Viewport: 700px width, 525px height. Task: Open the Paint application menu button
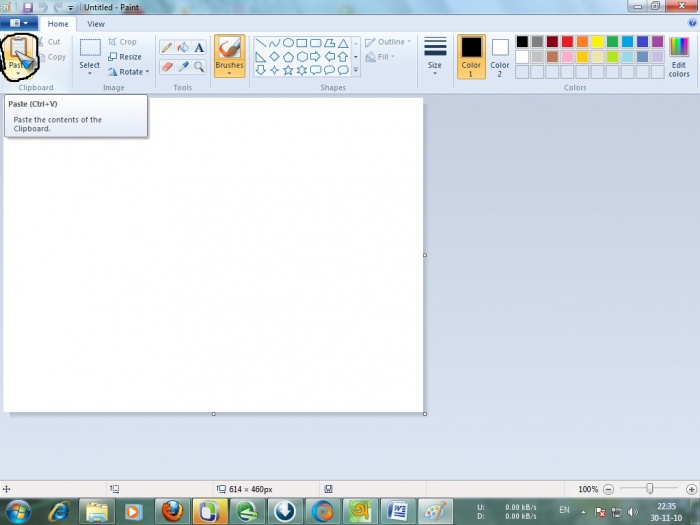[19, 23]
